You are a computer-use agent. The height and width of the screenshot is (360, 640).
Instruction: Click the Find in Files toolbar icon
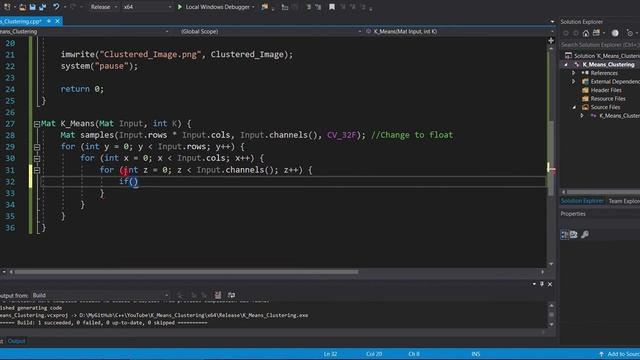265,7
